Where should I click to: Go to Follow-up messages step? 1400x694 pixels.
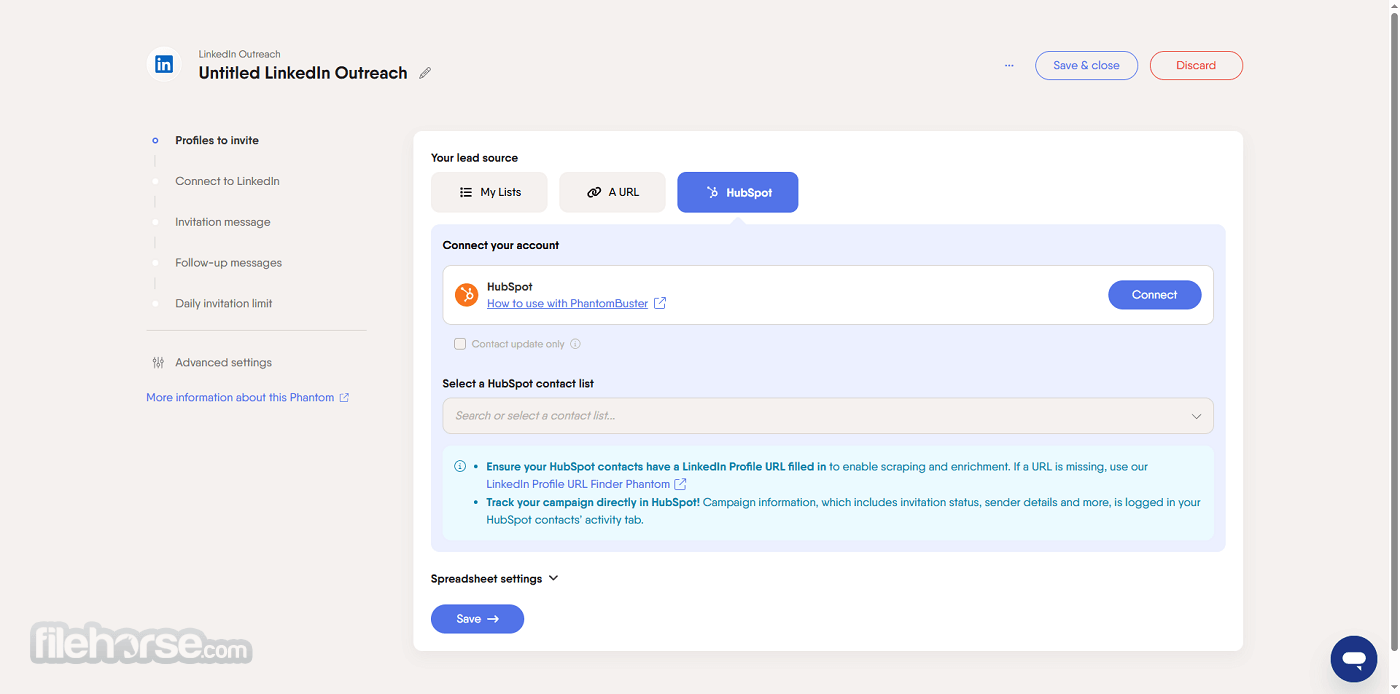(x=228, y=263)
